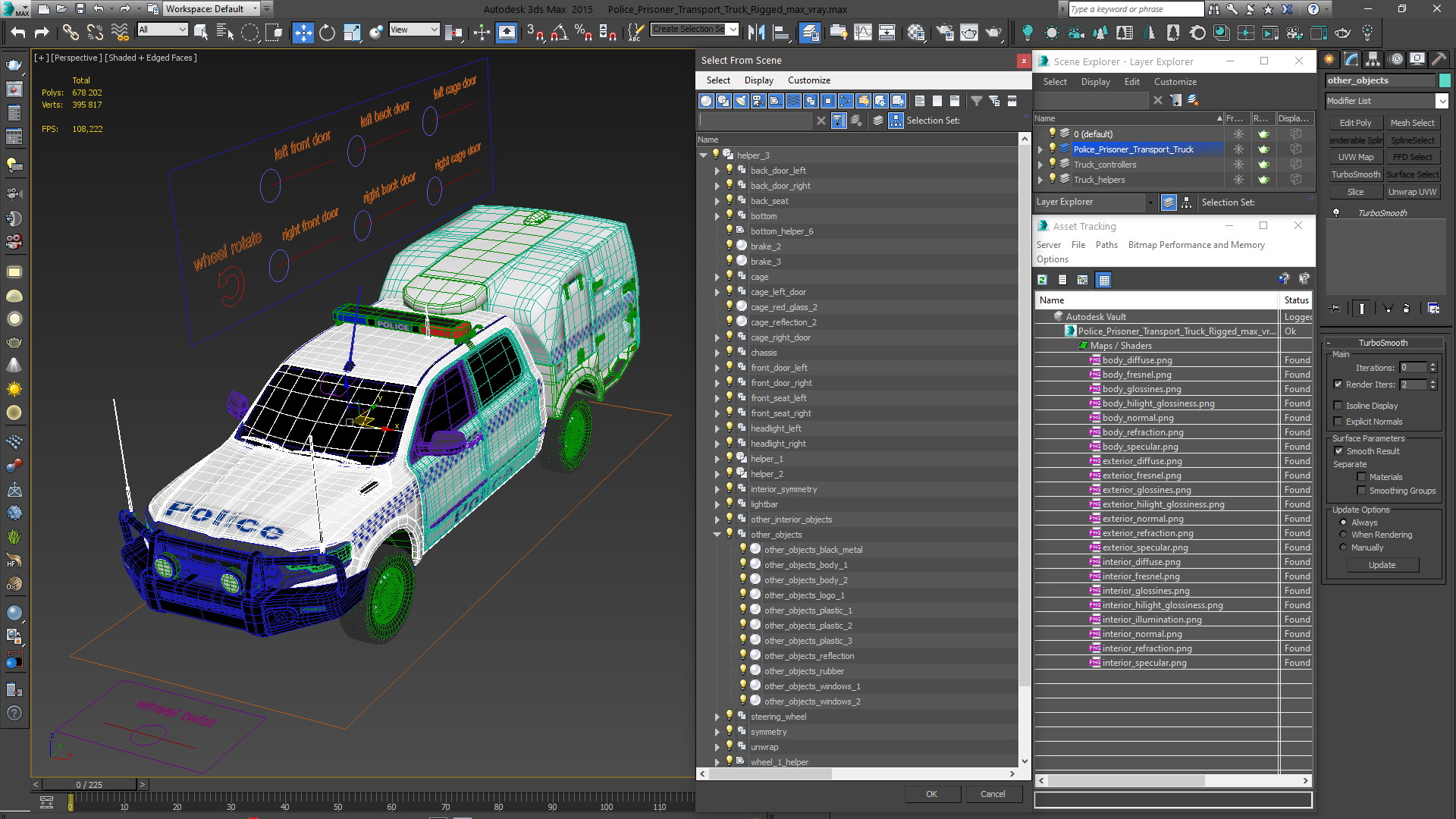Toggle Display Bone Objects filter icon
1456x819 pixels.
[x=846, y=100]
